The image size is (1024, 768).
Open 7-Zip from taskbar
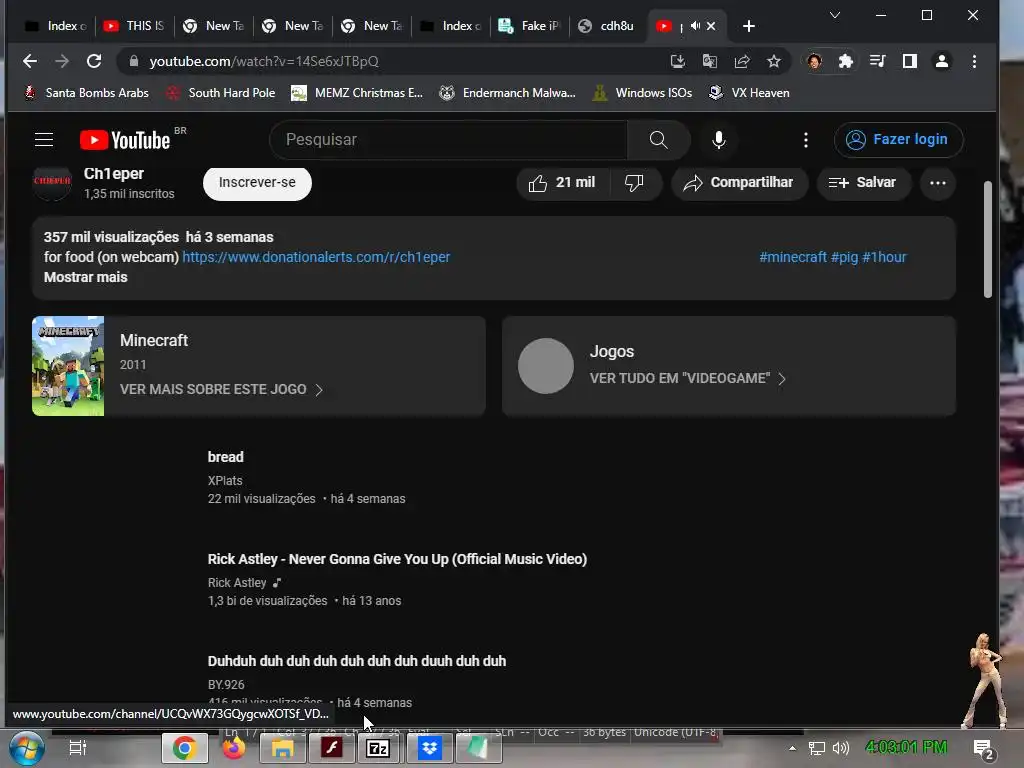[379, 748]
